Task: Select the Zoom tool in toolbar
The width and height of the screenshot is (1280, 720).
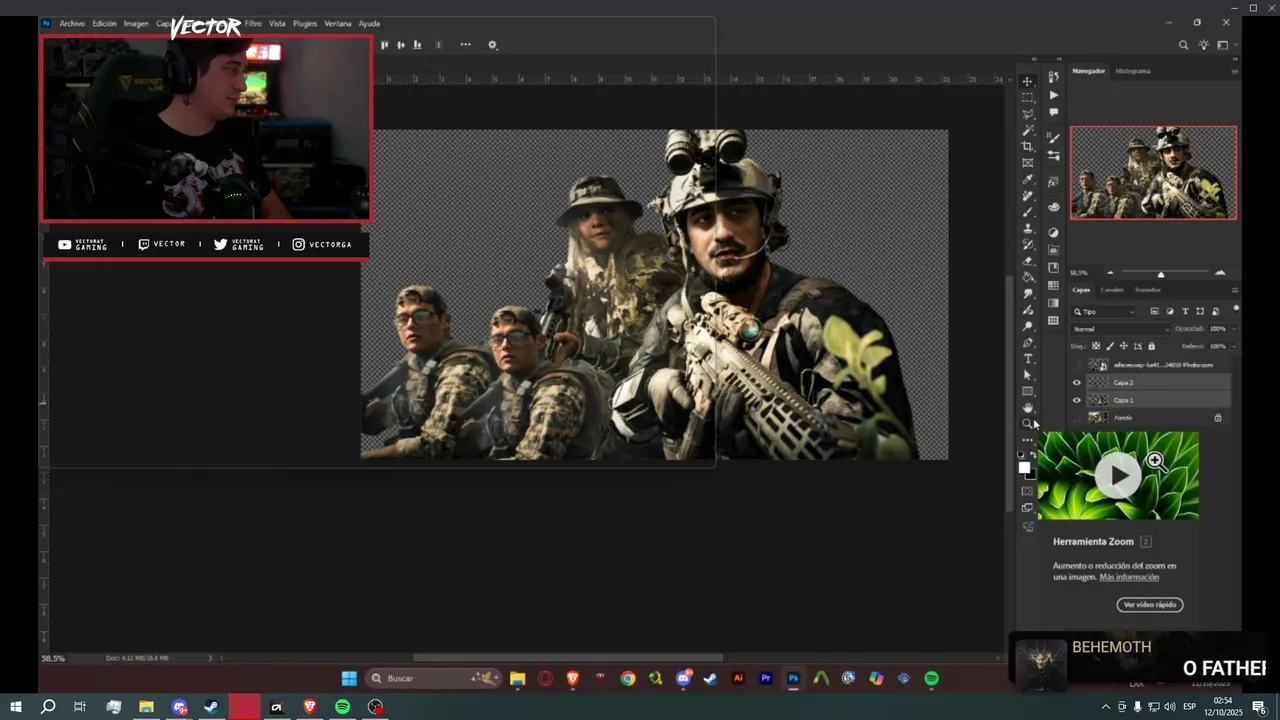Action: (1028, 424)
